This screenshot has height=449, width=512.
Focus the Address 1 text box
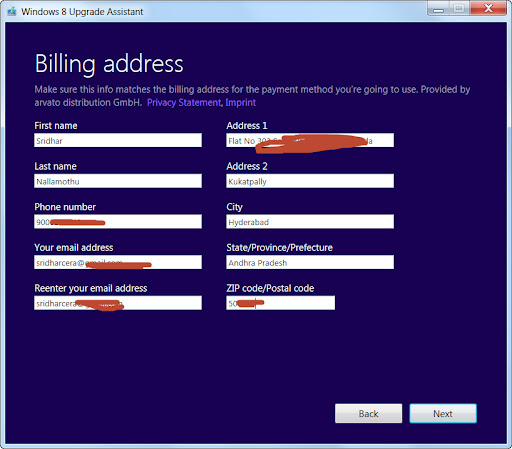click(x=310, y=140)
